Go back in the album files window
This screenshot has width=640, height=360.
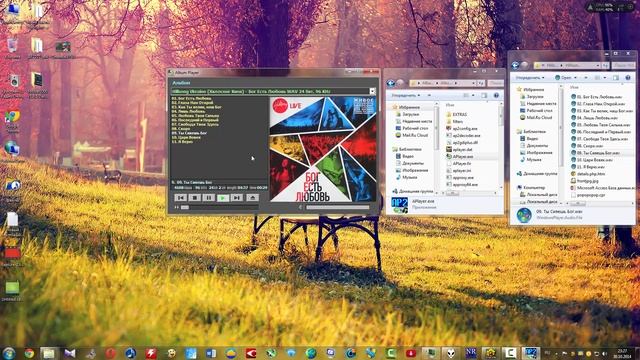click(516, 65)
